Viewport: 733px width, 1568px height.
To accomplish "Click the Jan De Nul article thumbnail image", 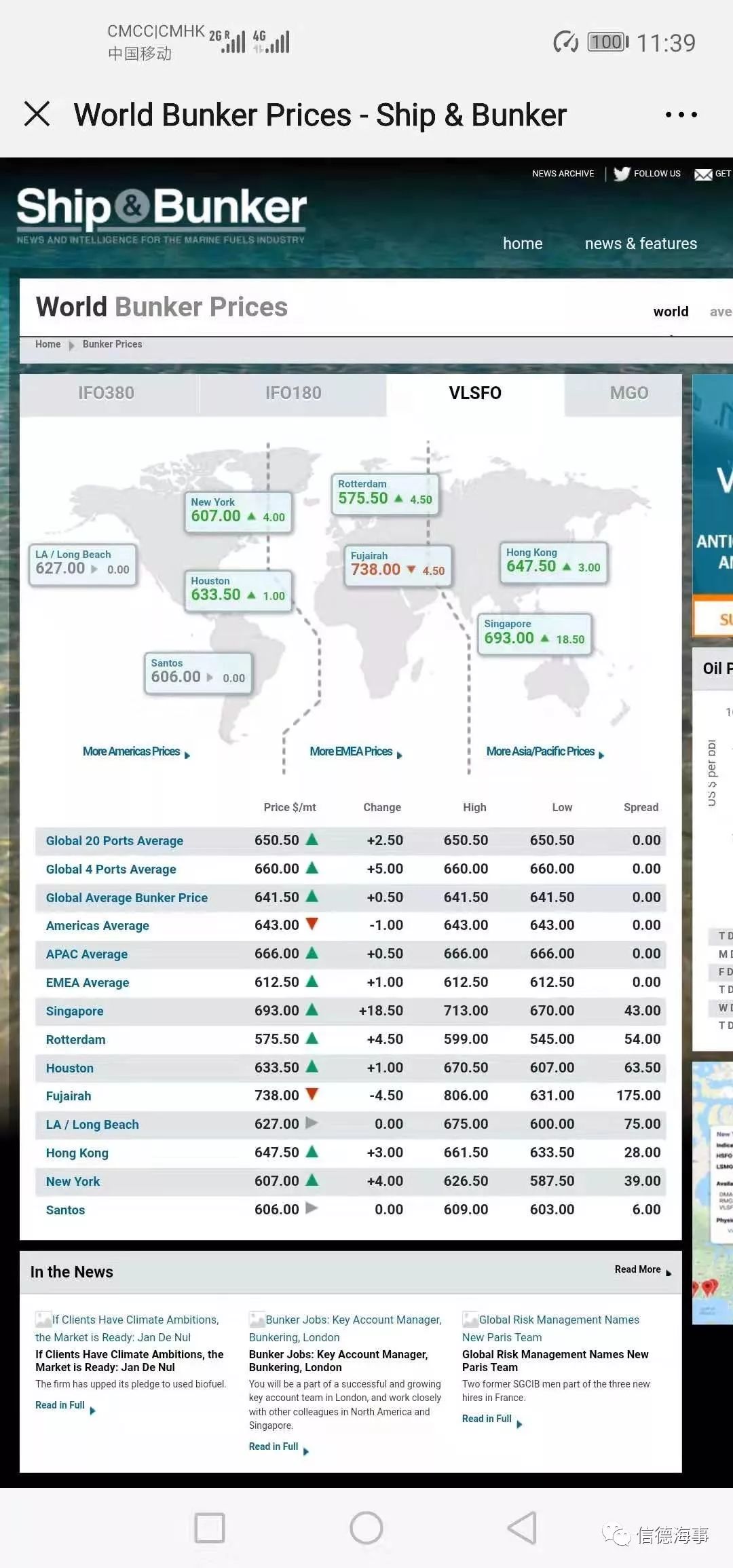I will (43, 1320).
